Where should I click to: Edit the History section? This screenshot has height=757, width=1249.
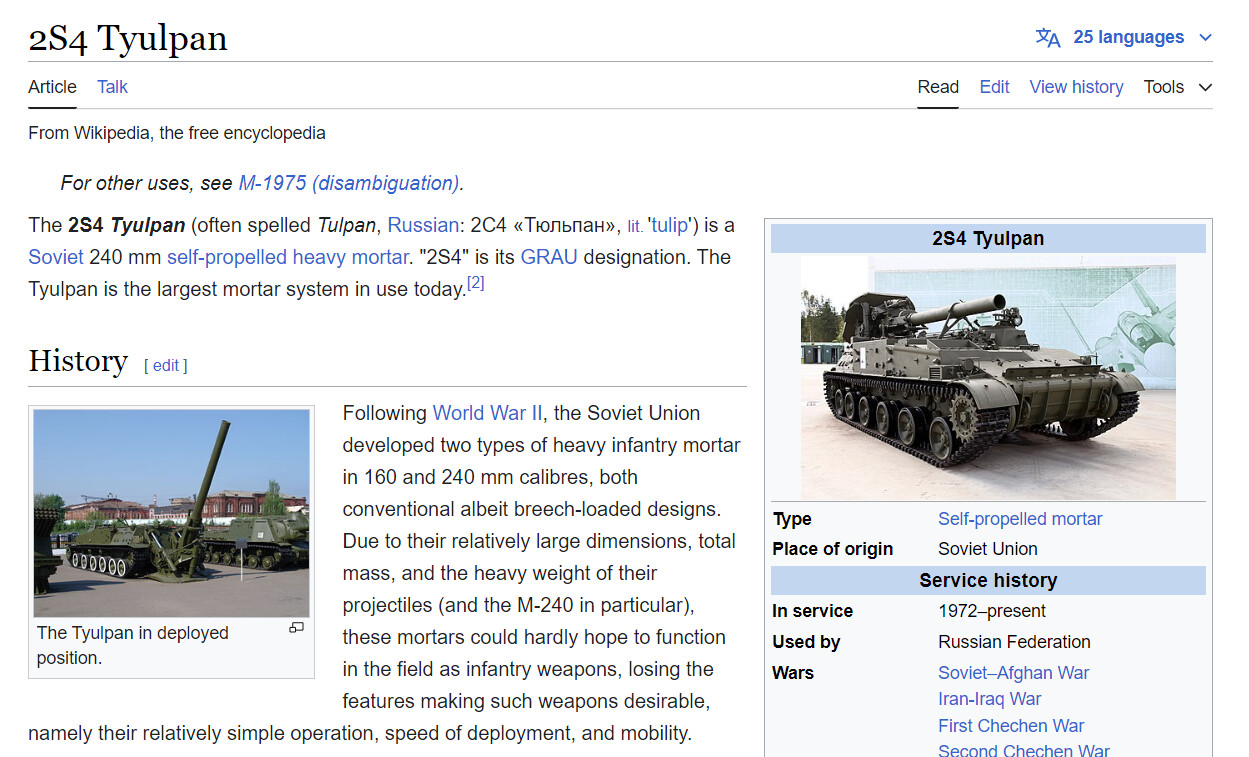tap(166, 365)
